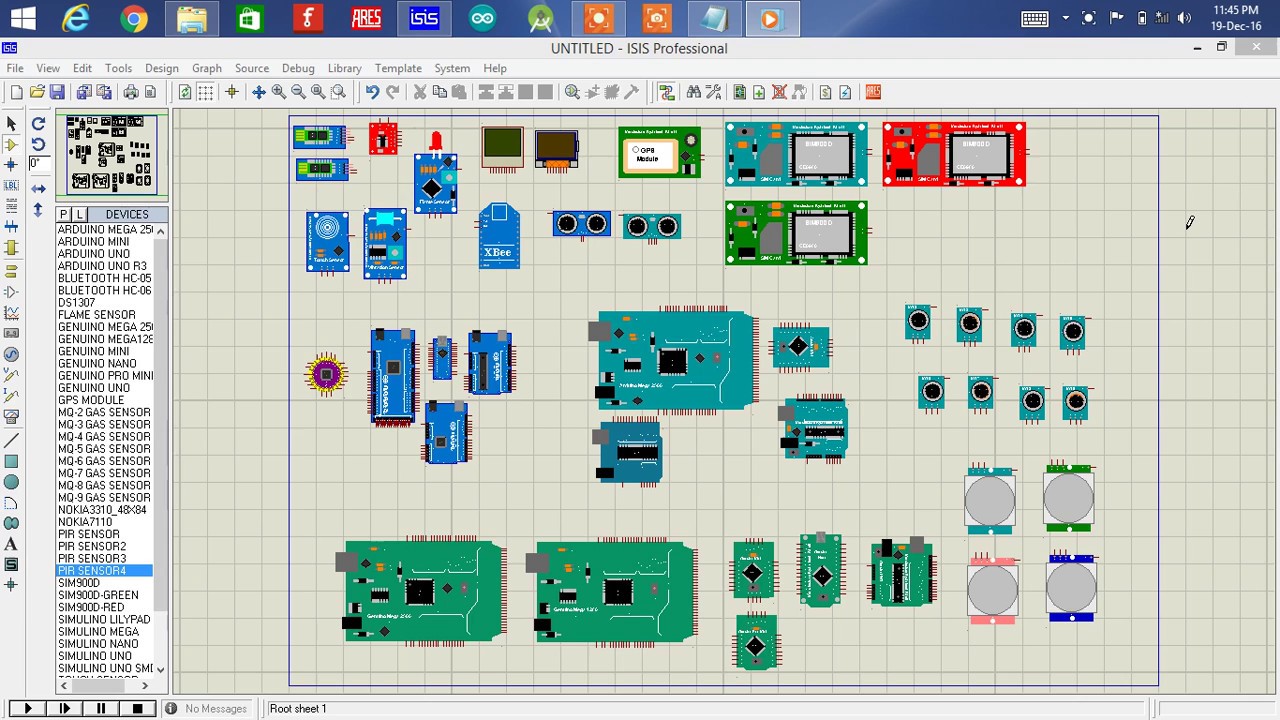
Task: Create a new design file
Action: (16, 92)
